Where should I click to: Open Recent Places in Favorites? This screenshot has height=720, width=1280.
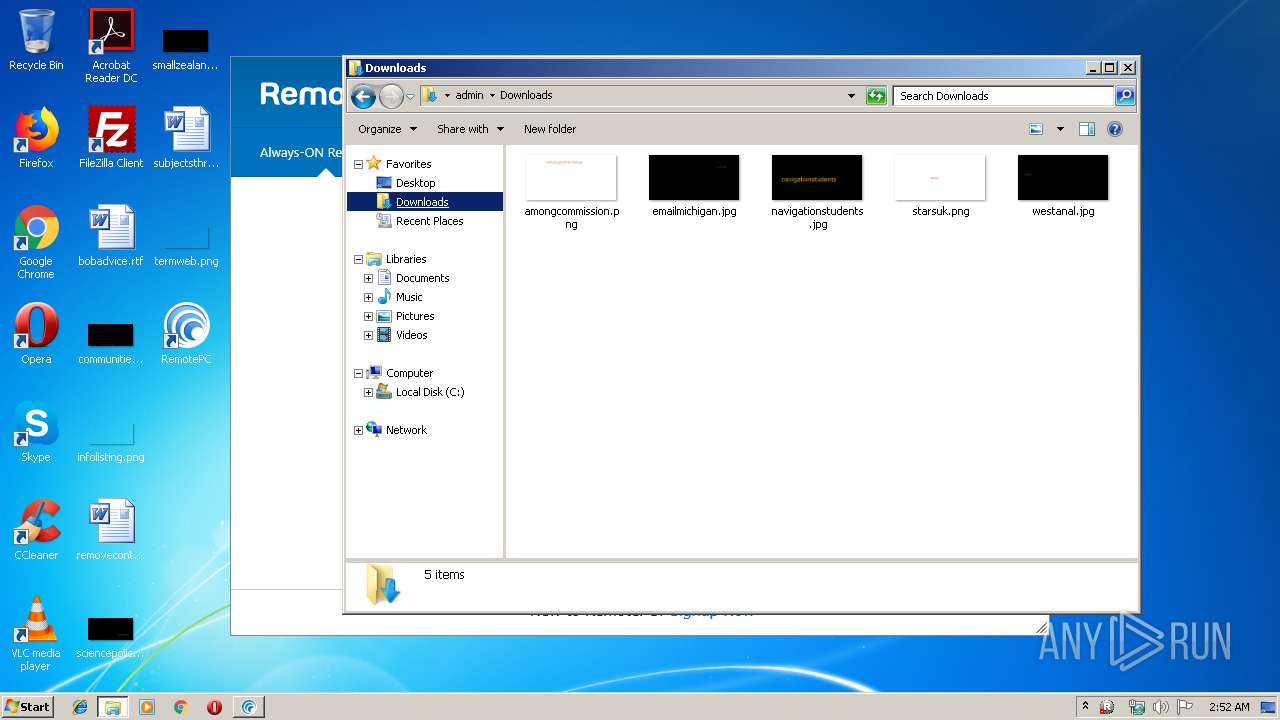[x=429, y=221]
